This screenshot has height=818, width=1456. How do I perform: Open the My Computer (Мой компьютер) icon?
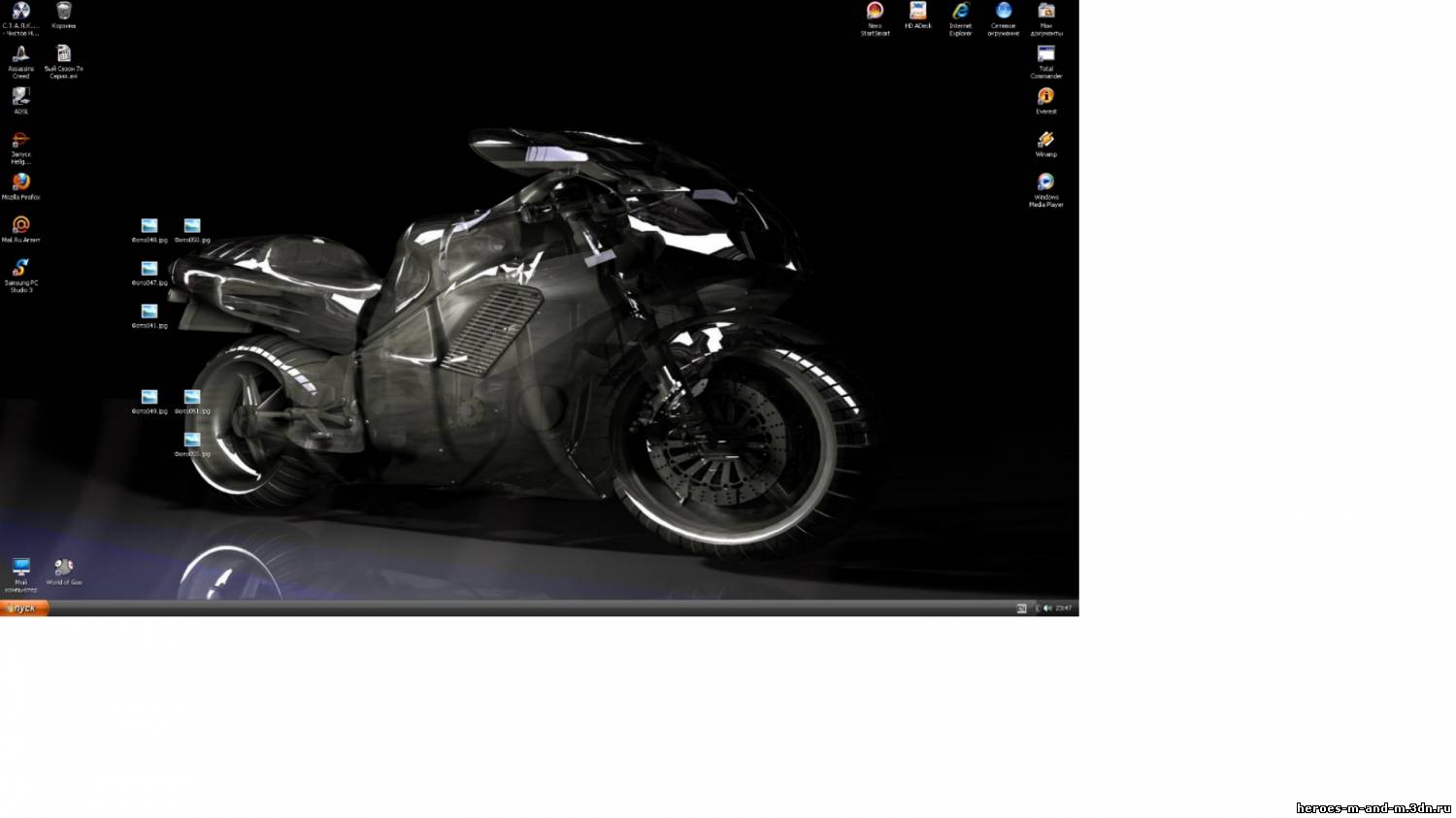(x=21, y=568)
